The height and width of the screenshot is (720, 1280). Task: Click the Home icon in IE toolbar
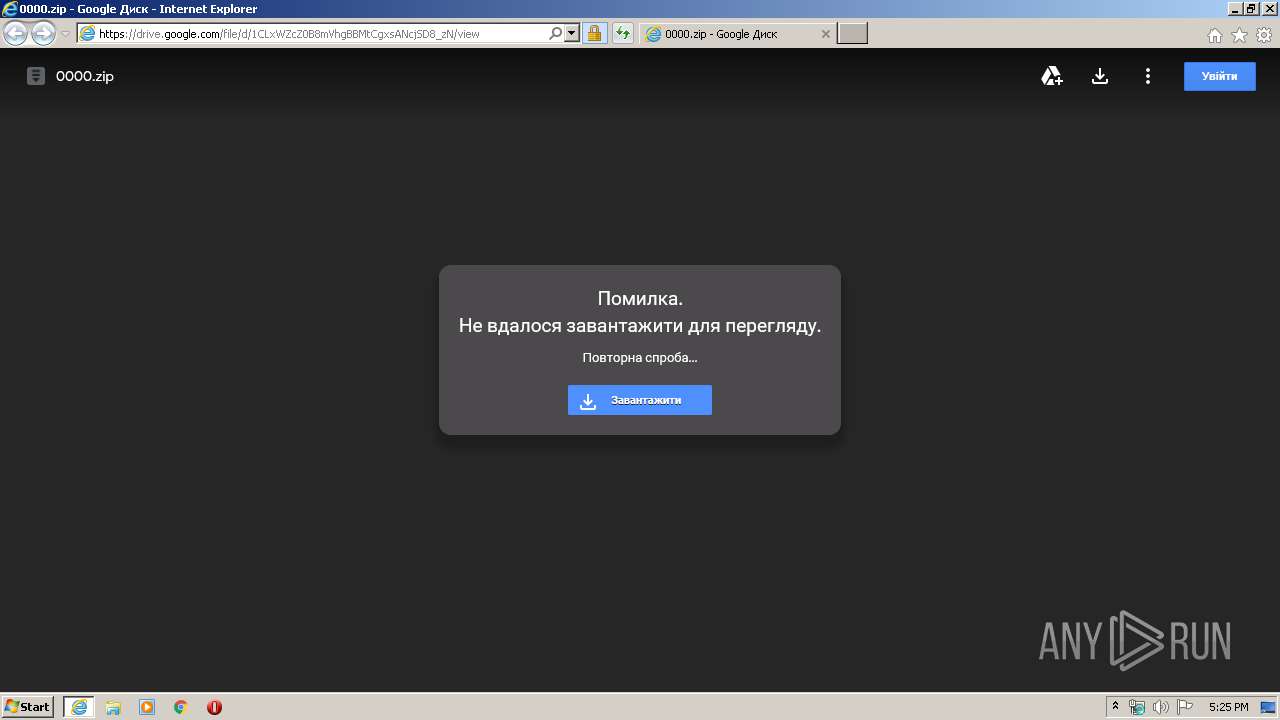pos(1215,35)
